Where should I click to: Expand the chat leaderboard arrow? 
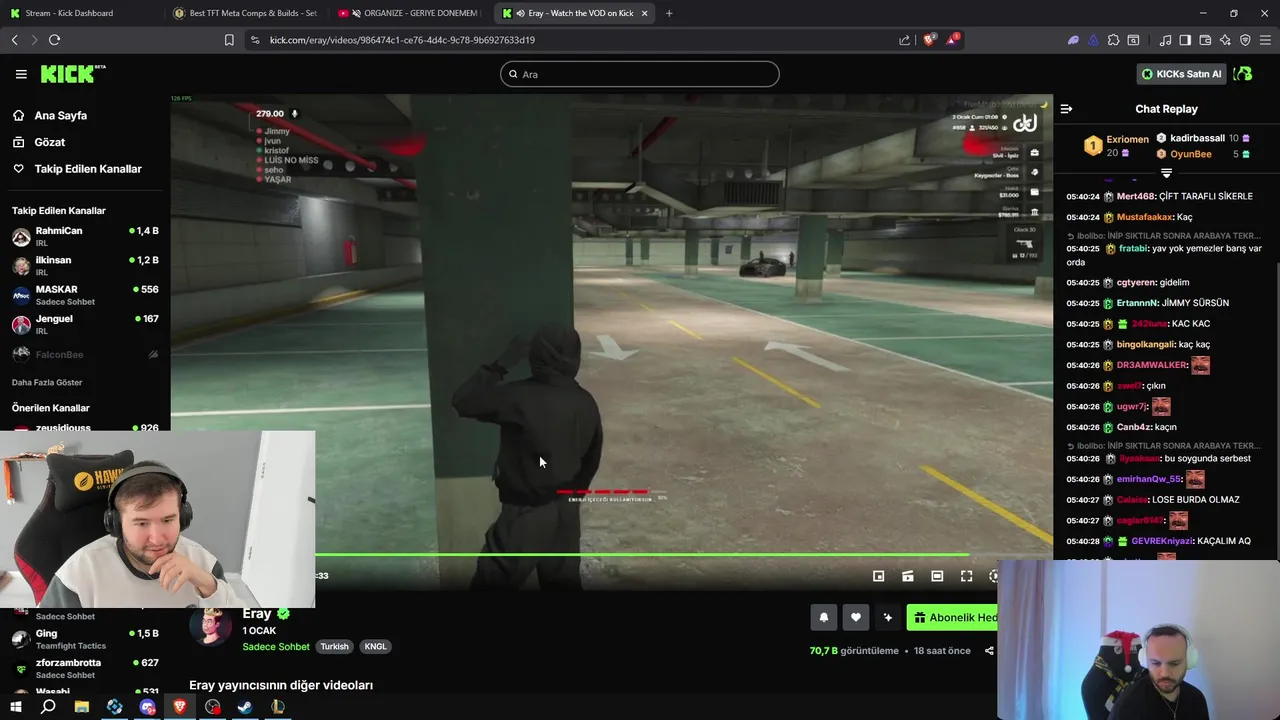[1166, 173]
